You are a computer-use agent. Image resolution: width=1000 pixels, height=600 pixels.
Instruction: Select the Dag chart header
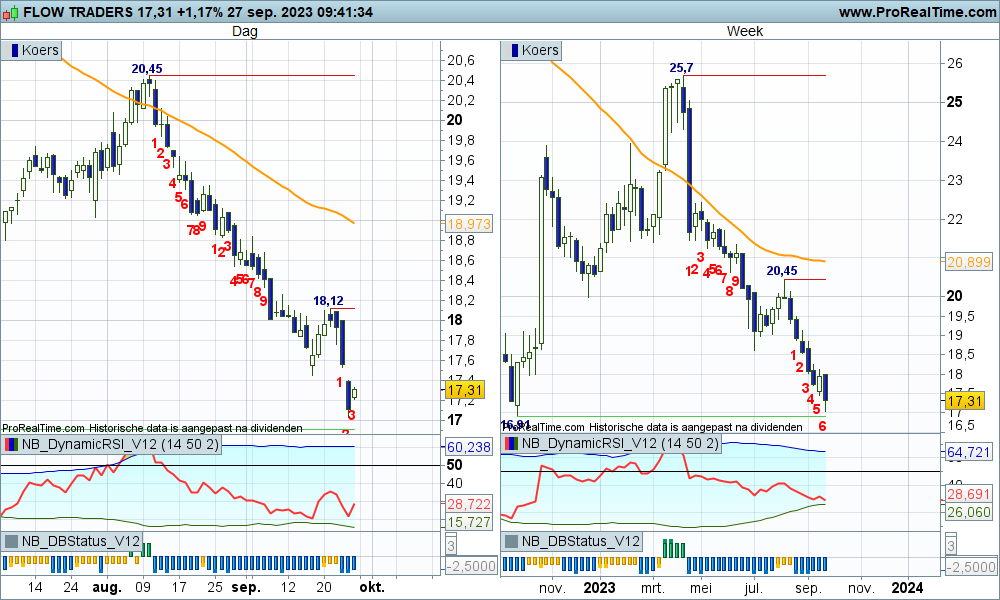[245, 31]
